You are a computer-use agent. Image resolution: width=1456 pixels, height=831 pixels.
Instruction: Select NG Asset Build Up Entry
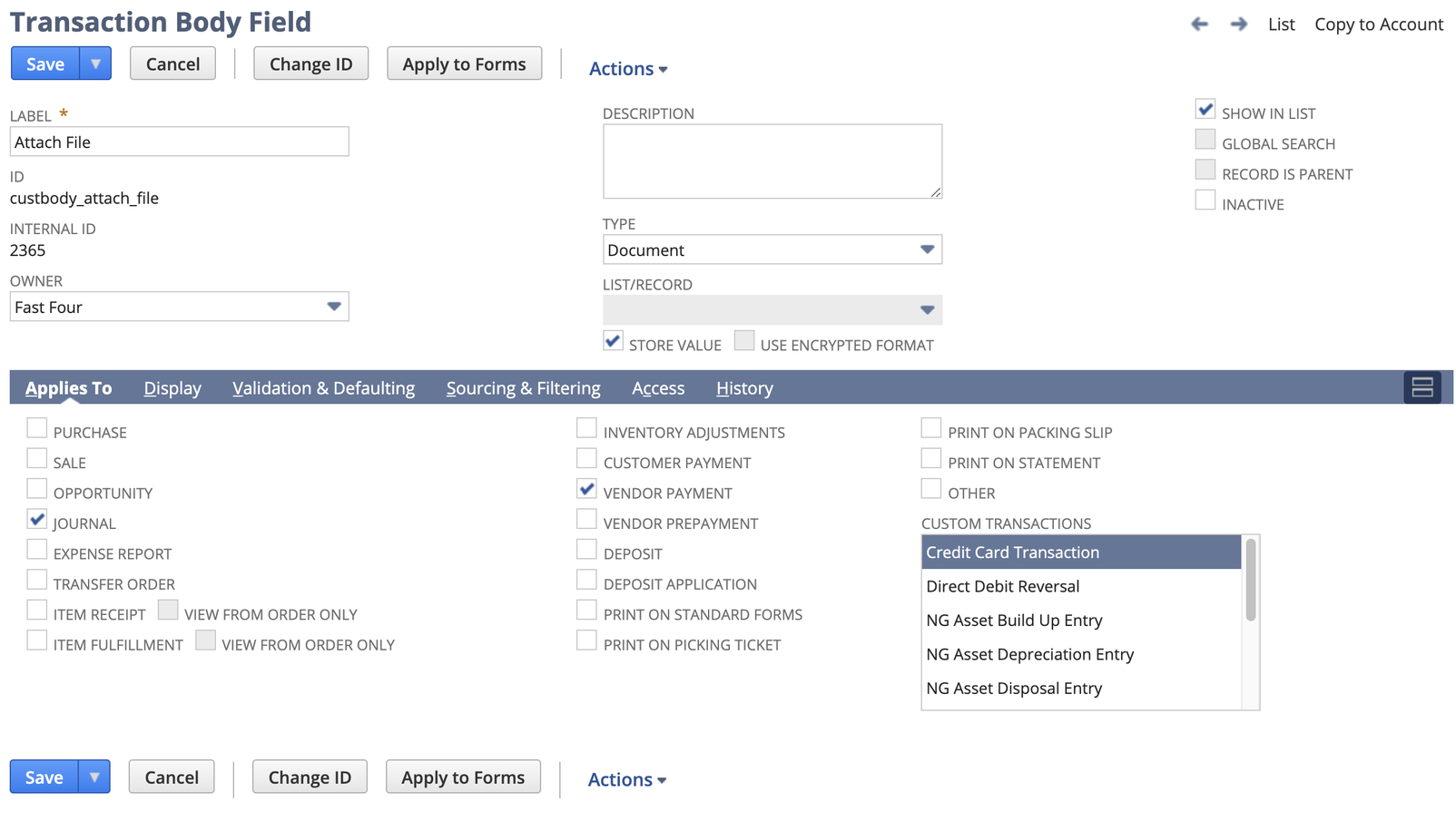[1081, 621]
